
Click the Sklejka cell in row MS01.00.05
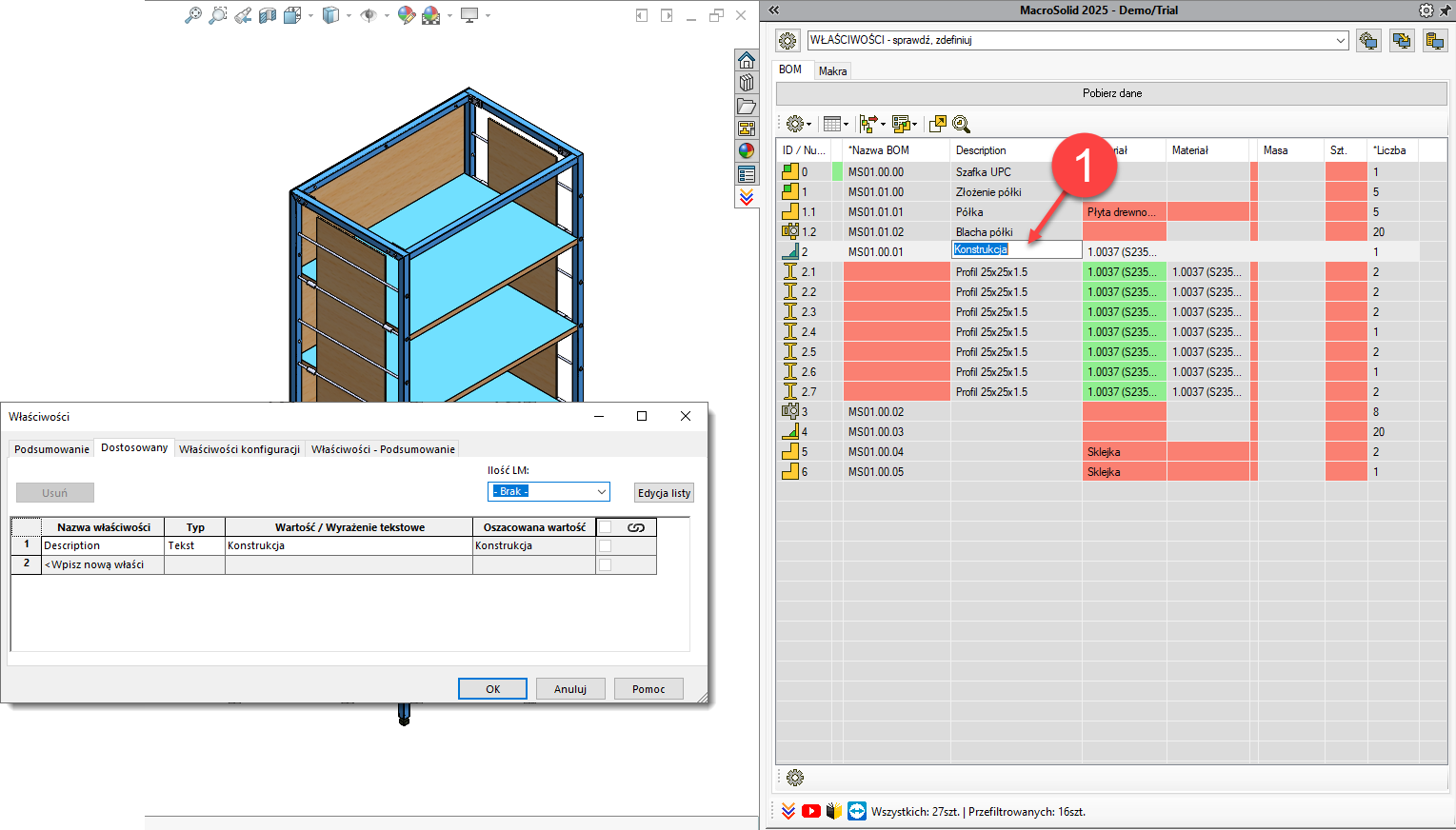point(1124,472)
